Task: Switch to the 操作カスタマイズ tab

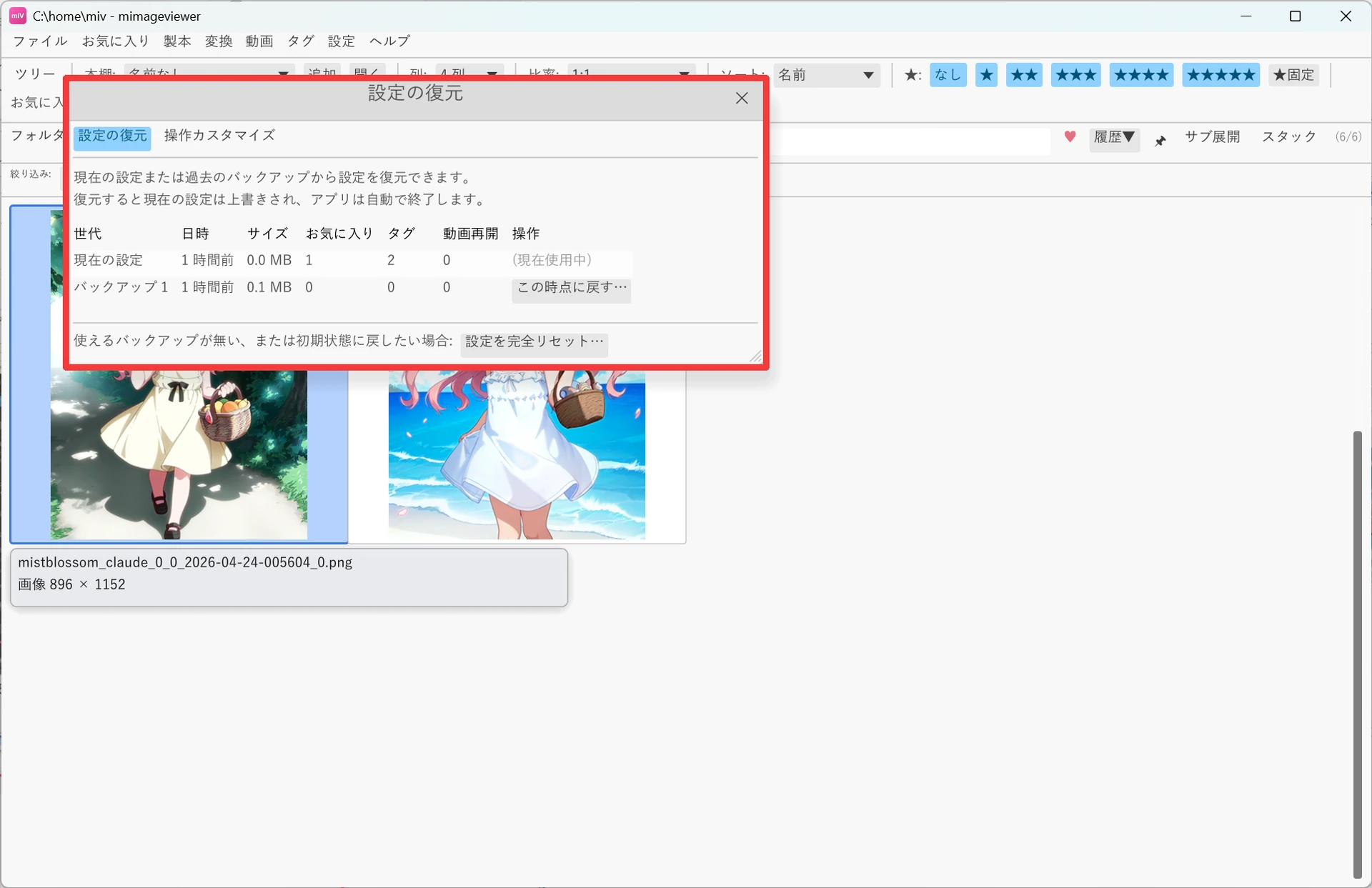Action: [219, 136]
